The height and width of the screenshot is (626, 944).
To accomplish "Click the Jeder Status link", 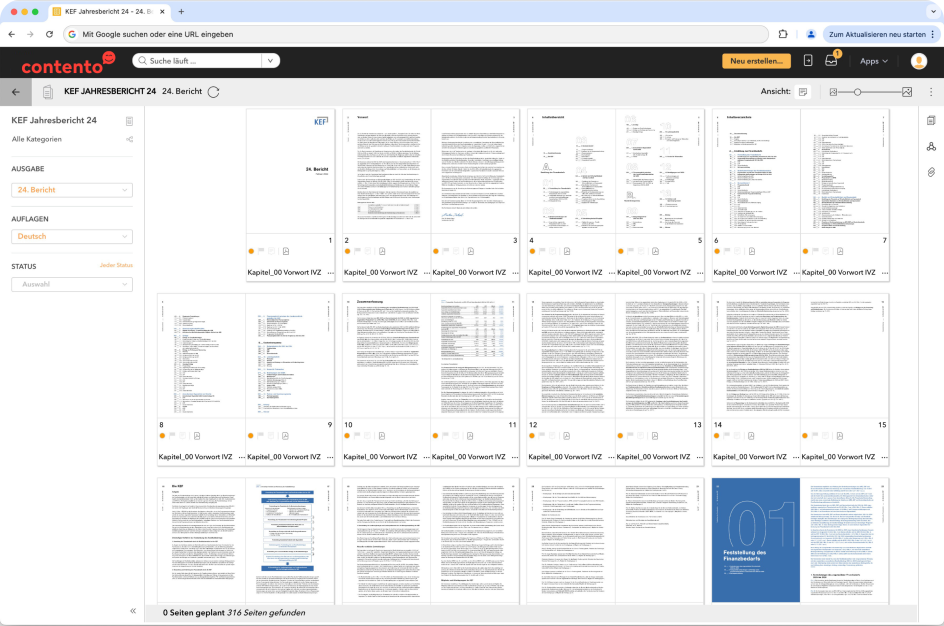I will [116, 266].
